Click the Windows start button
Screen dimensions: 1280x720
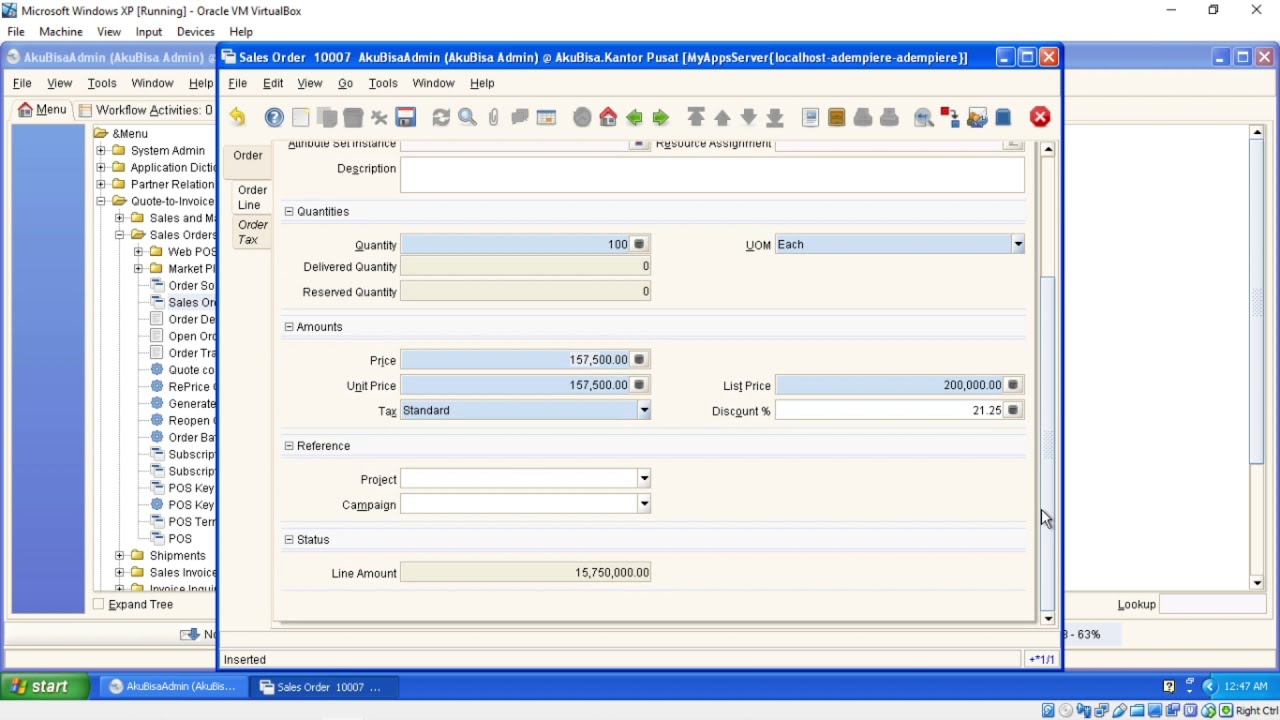pos(38,686)
